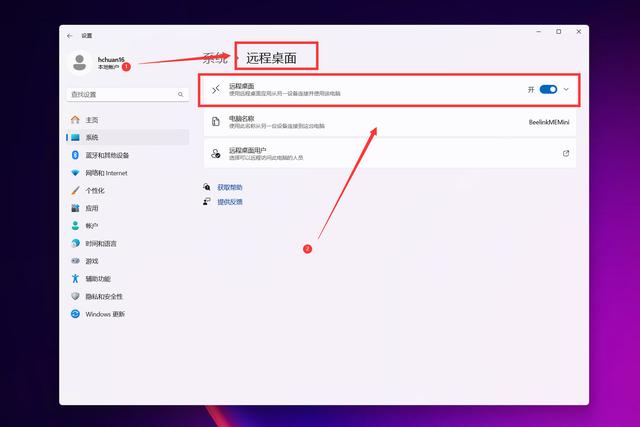Open 辅助功能 settings
Screen dimensions: 640x427
[127, 278]
